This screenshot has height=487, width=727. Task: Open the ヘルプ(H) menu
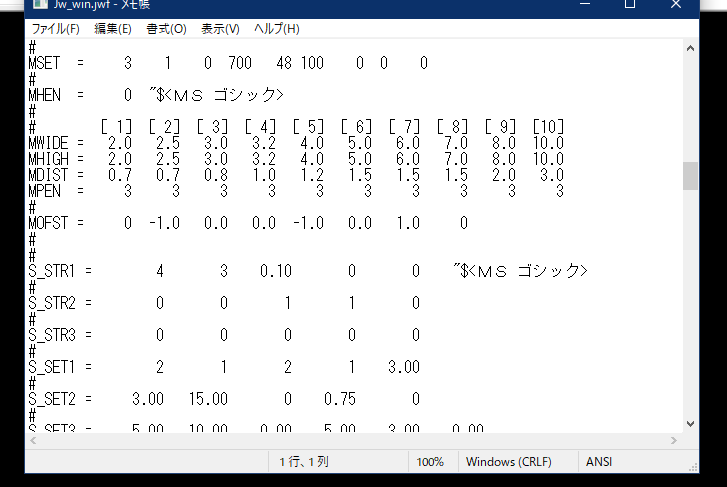coord(277,29)
